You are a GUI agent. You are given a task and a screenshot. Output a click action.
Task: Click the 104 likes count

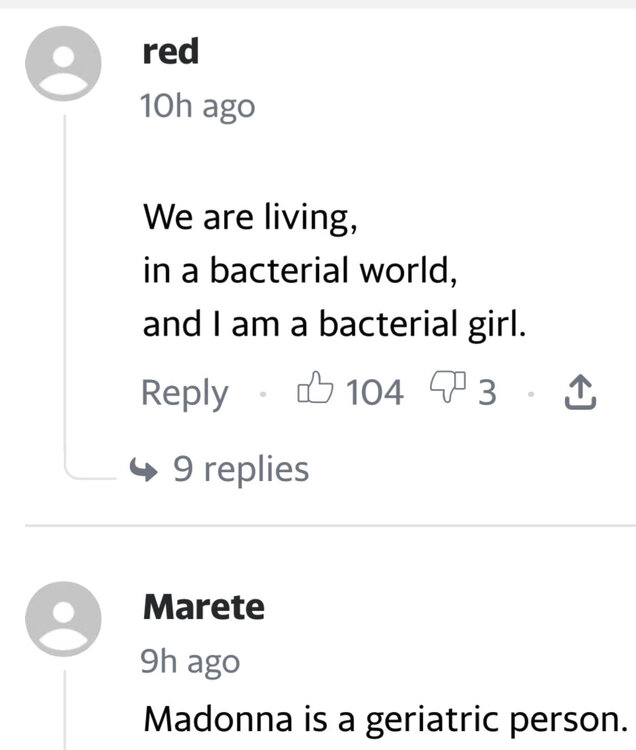[374, 392]
